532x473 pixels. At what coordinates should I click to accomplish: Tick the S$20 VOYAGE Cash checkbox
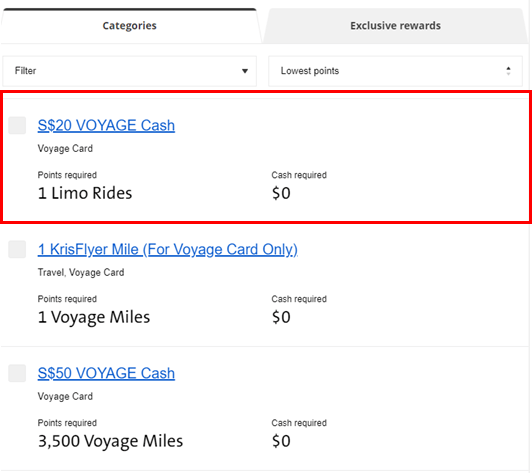click(17, 125)
